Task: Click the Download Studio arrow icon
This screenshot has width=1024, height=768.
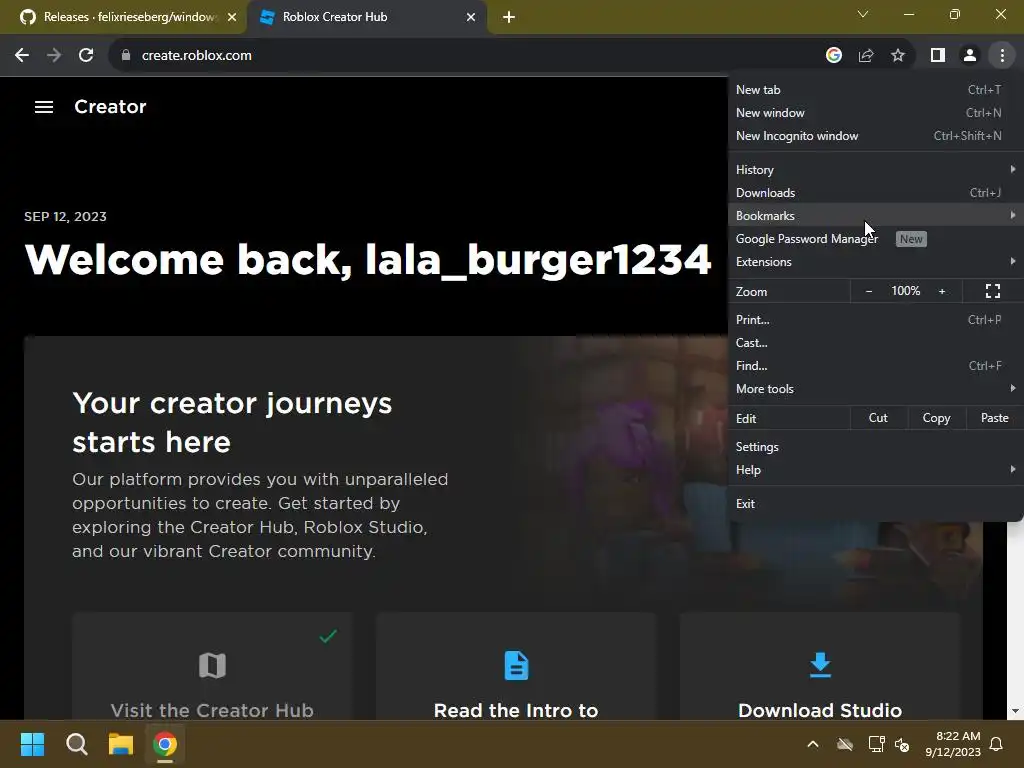Action: click(820, 665)
